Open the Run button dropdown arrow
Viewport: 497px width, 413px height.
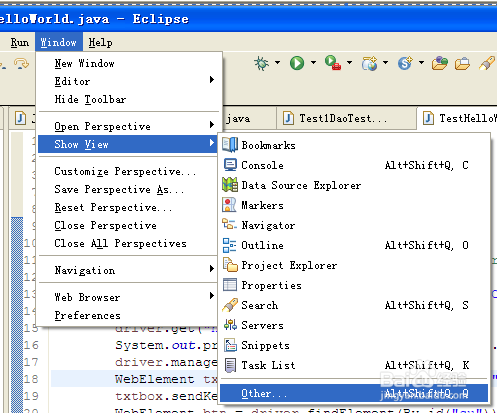[x=313, y=62]
